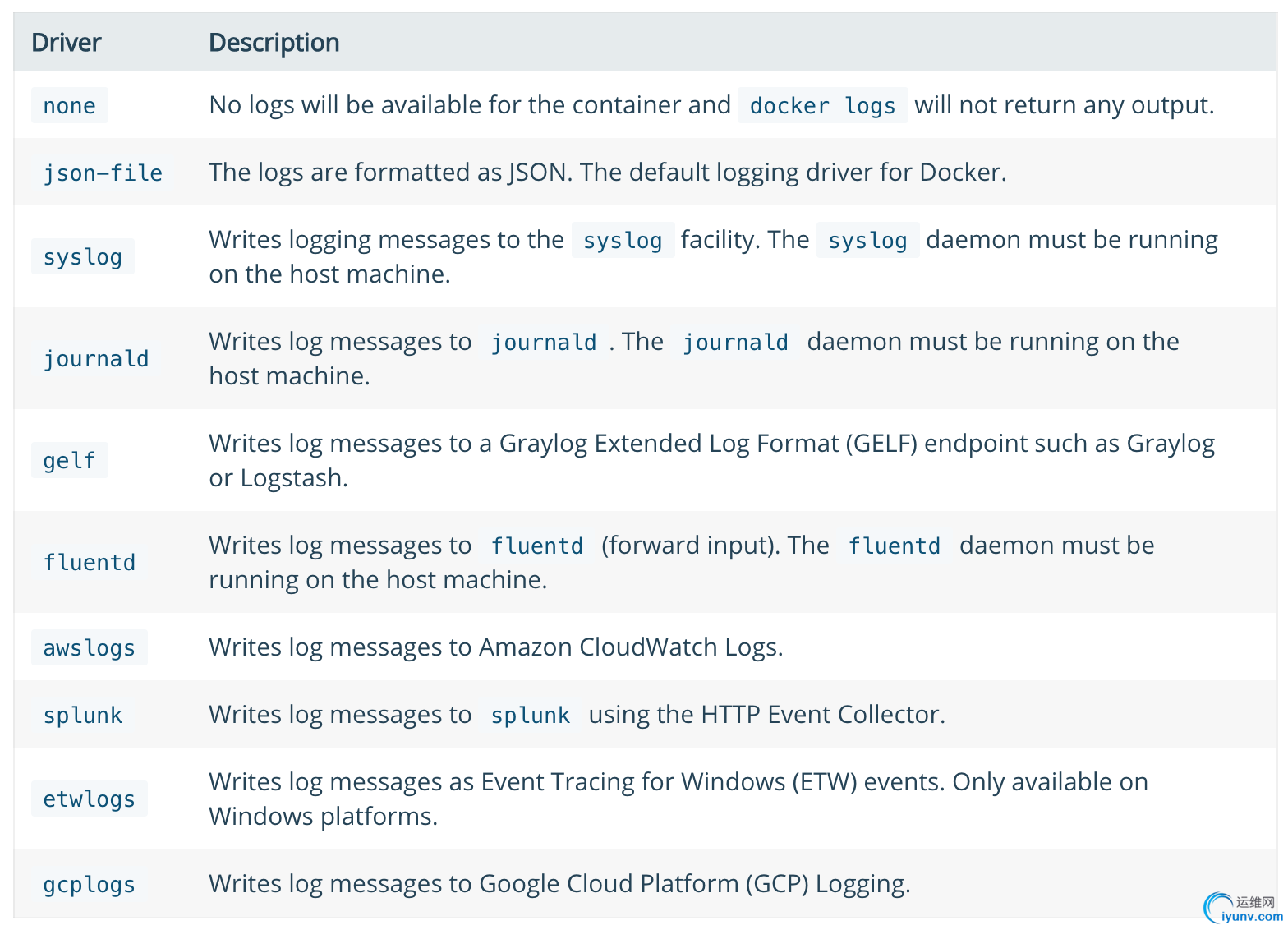
Task: Click the docker logs inline code
Action: coord(822,105)
